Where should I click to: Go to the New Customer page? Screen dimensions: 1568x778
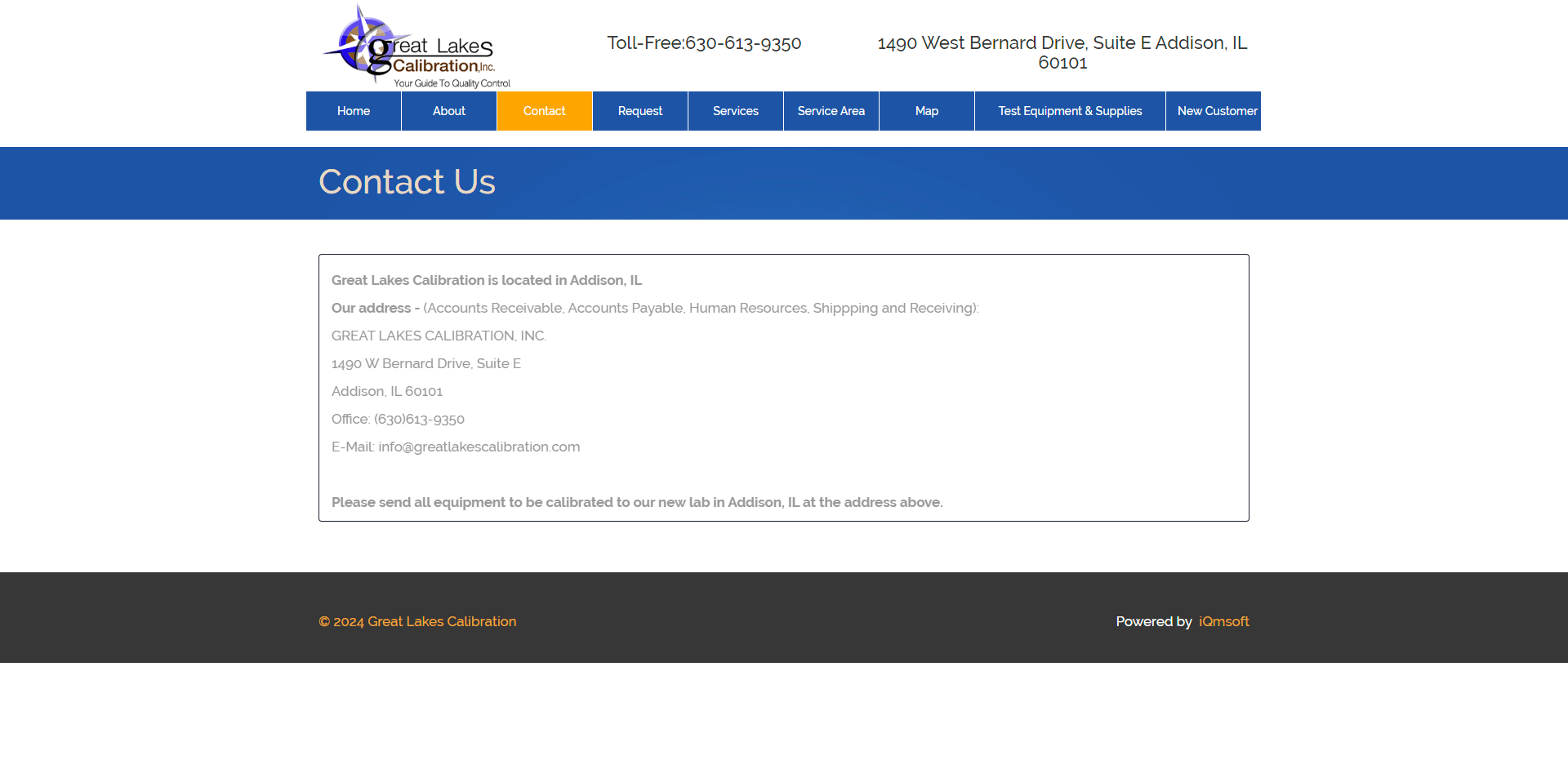click(1215, 111)
